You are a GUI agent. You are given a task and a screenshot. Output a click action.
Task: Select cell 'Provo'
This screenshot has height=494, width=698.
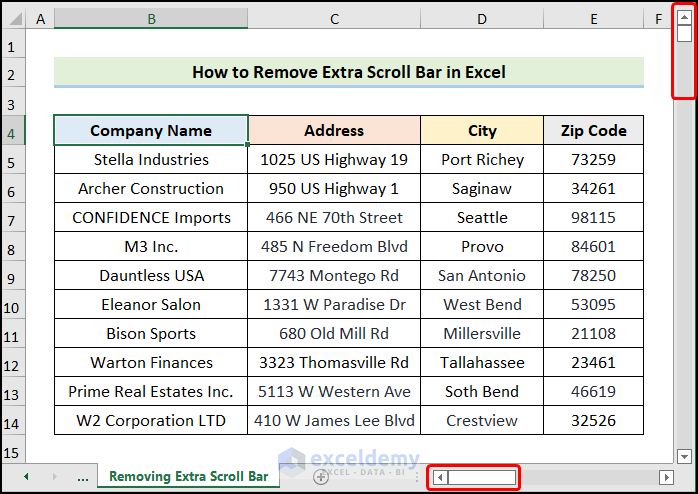[x=482, y=246]
